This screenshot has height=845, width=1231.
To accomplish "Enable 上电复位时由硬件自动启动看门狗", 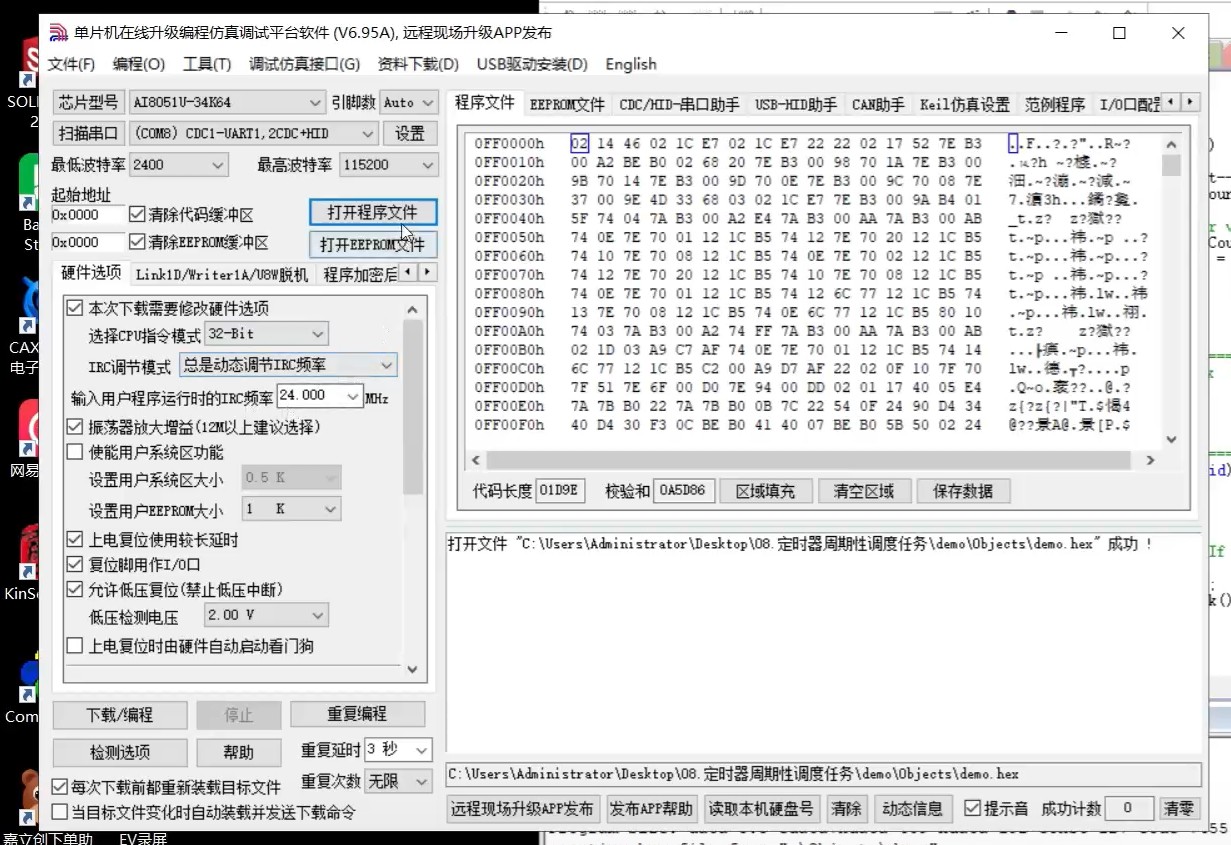I will click(x=75, y=646).
